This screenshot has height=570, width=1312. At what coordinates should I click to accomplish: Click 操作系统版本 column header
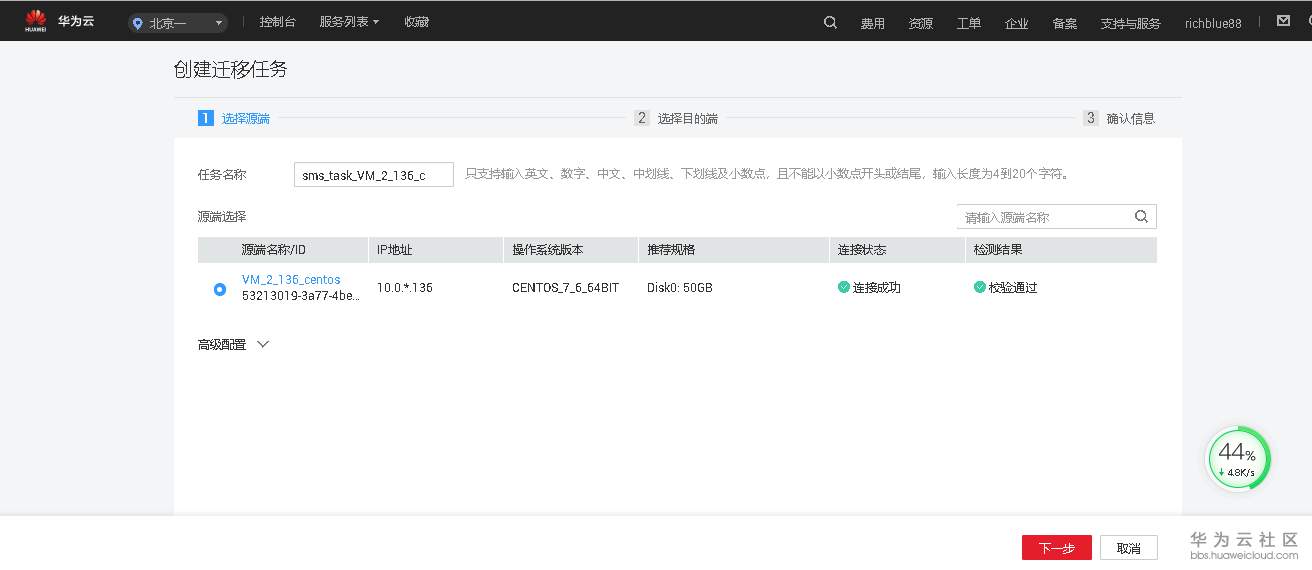547,250
